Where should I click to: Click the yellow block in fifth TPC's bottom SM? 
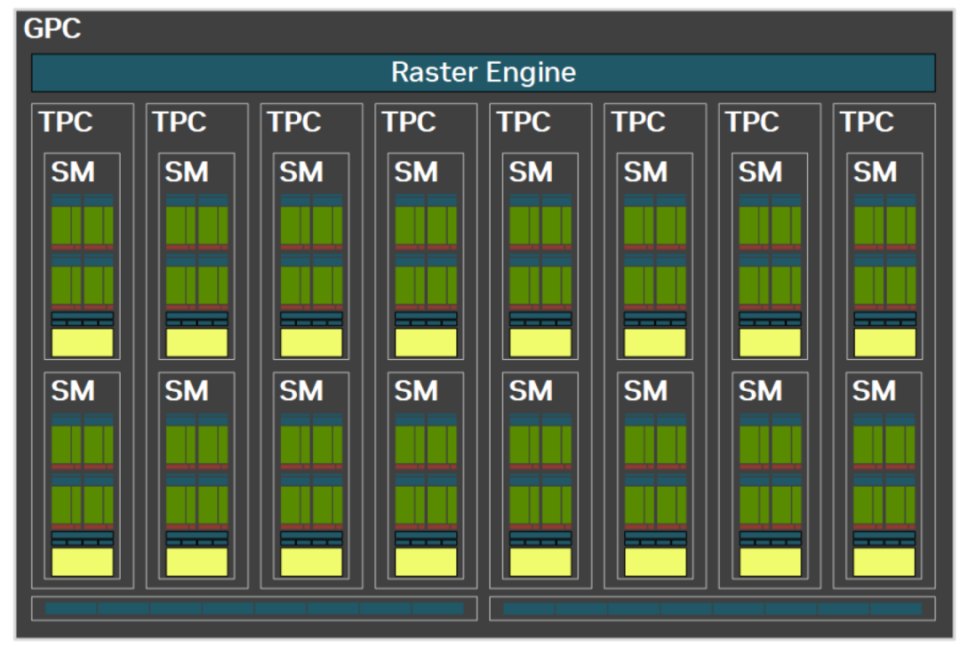540,562
